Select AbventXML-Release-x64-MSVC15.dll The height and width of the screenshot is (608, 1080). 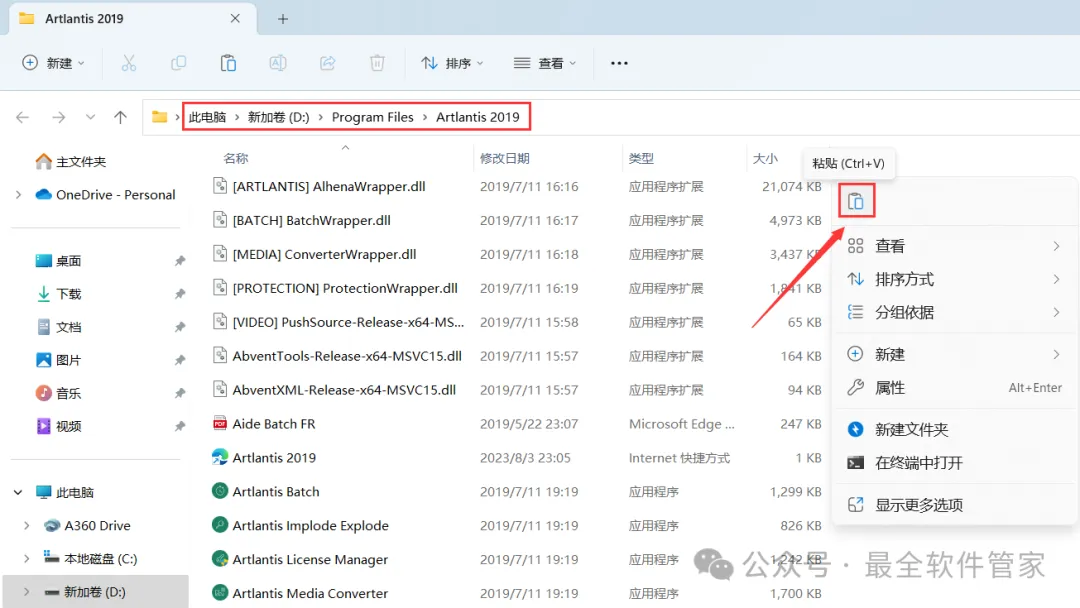pos(344,390)
